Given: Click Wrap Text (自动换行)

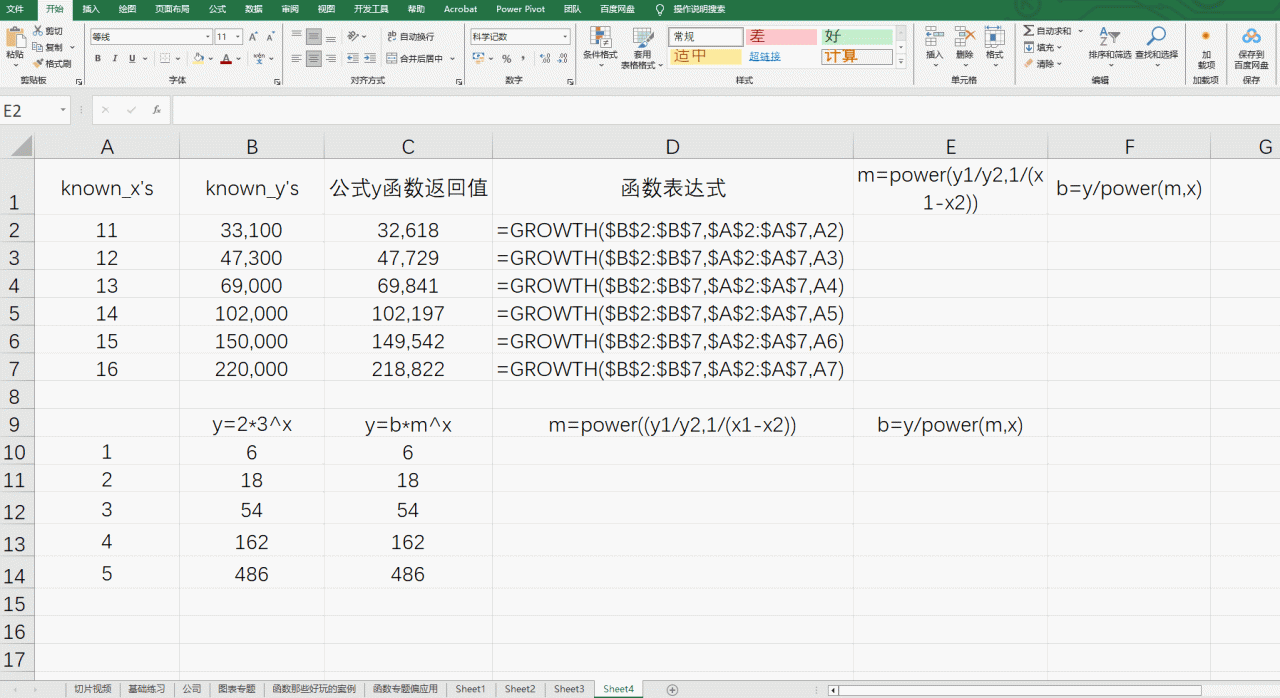Looking at the screenshot, I should click(411, 36).
